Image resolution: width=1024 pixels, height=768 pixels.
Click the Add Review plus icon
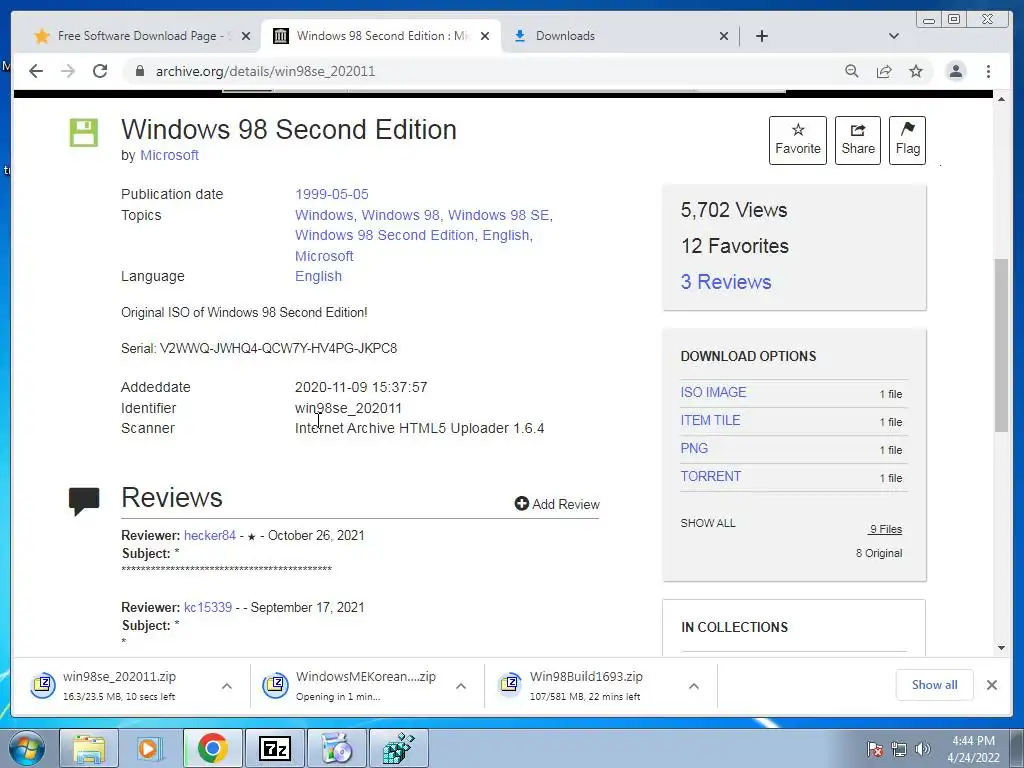pyautogui.click(x=521, y=504)
